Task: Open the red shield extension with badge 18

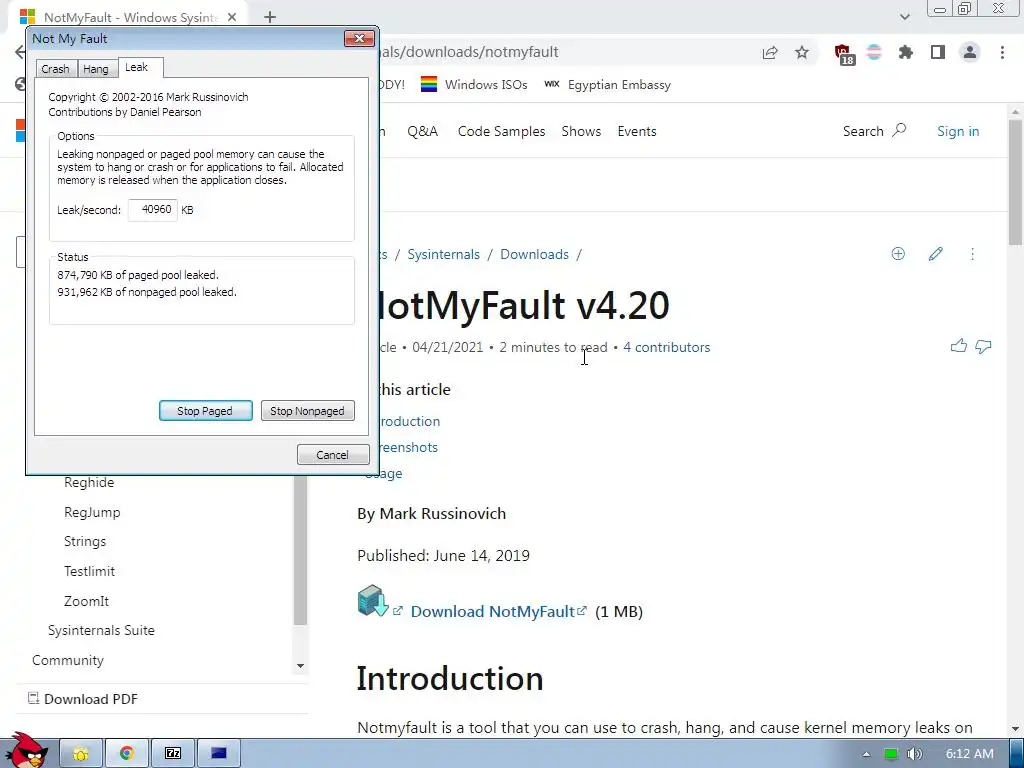Action: [844, 54]
